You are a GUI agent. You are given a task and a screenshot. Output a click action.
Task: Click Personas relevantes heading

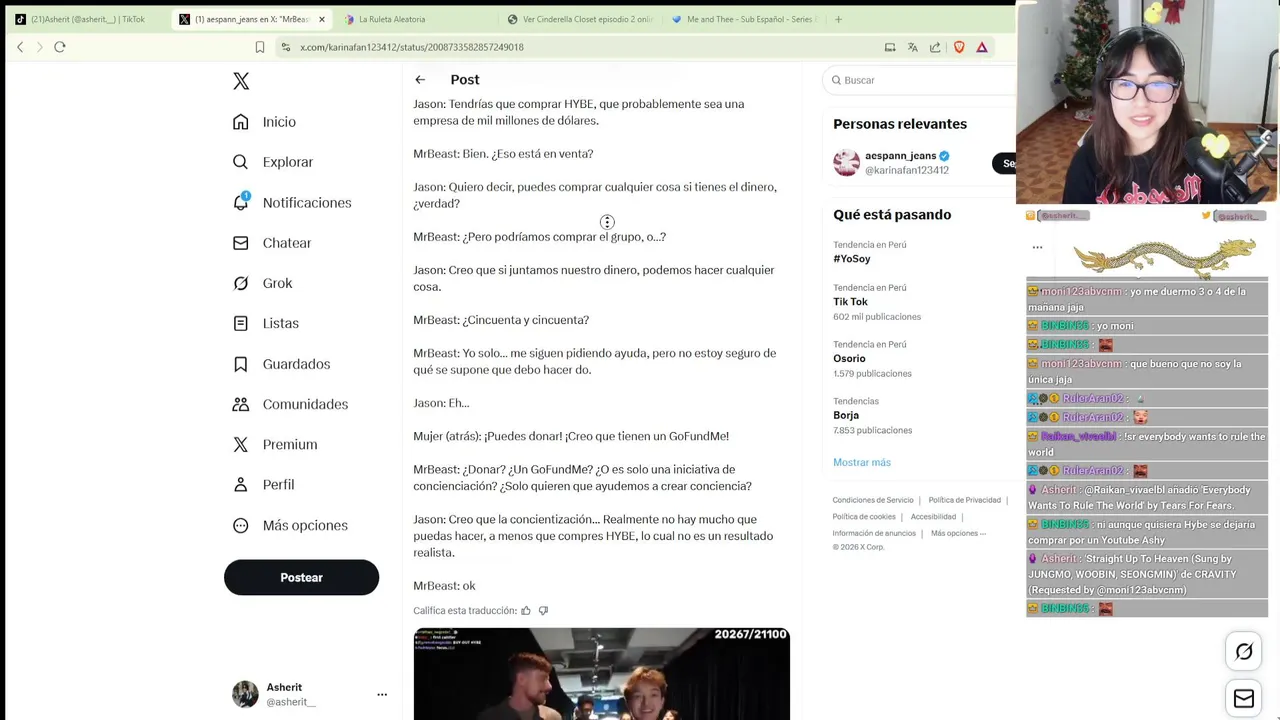click(x=900, y=124)
